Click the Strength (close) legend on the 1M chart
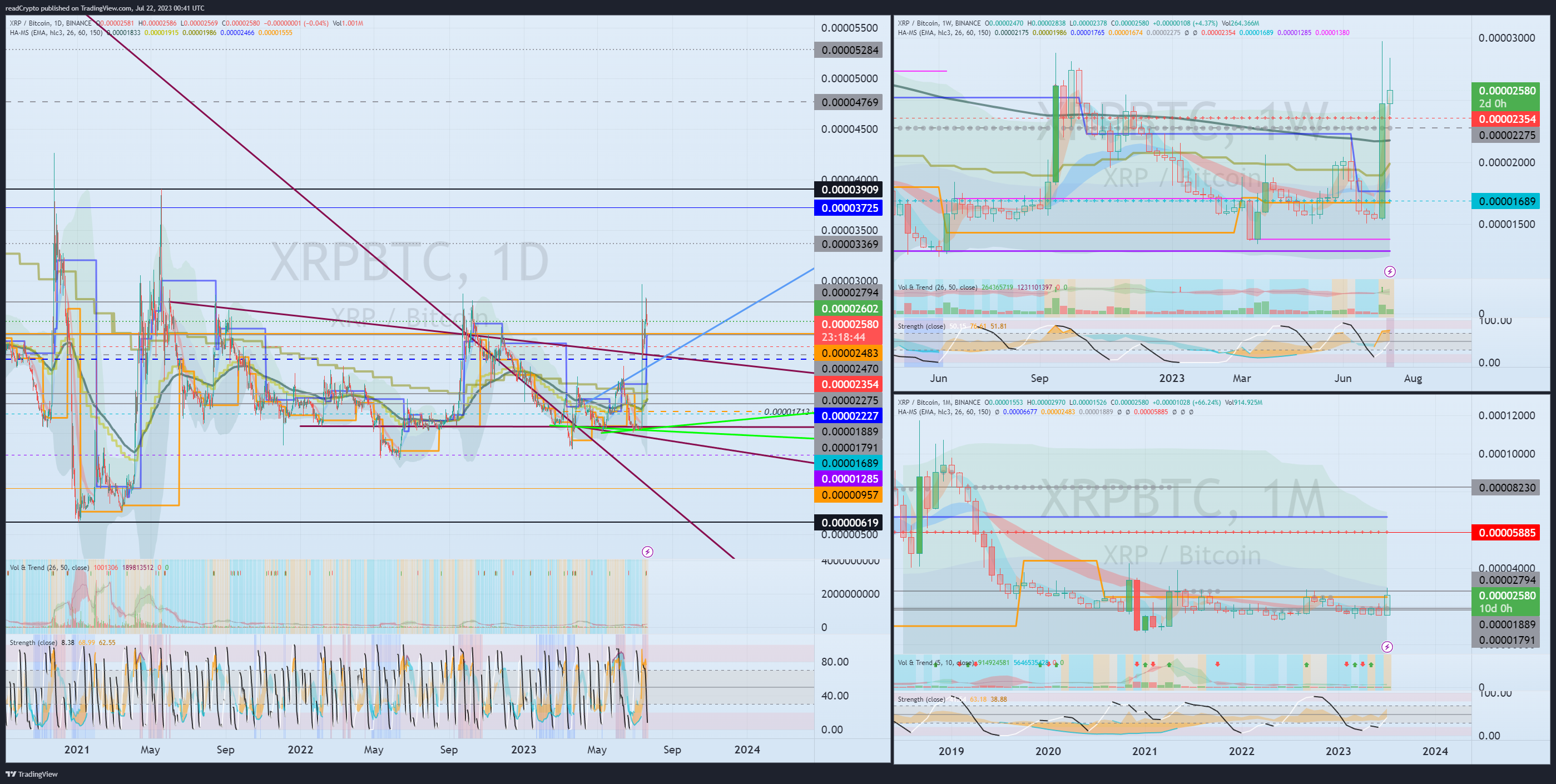This screenshot has height=784, width=1556. [922, 699]
